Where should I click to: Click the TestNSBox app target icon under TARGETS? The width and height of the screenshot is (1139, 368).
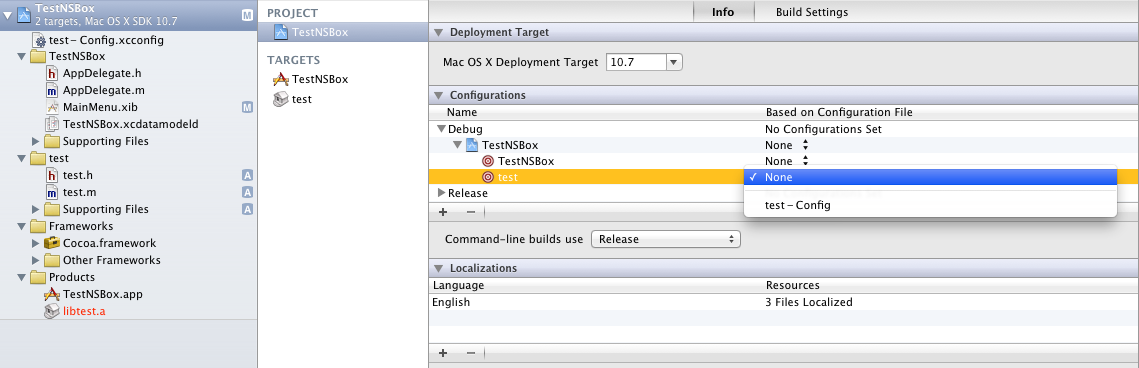(x=280, y=79)
